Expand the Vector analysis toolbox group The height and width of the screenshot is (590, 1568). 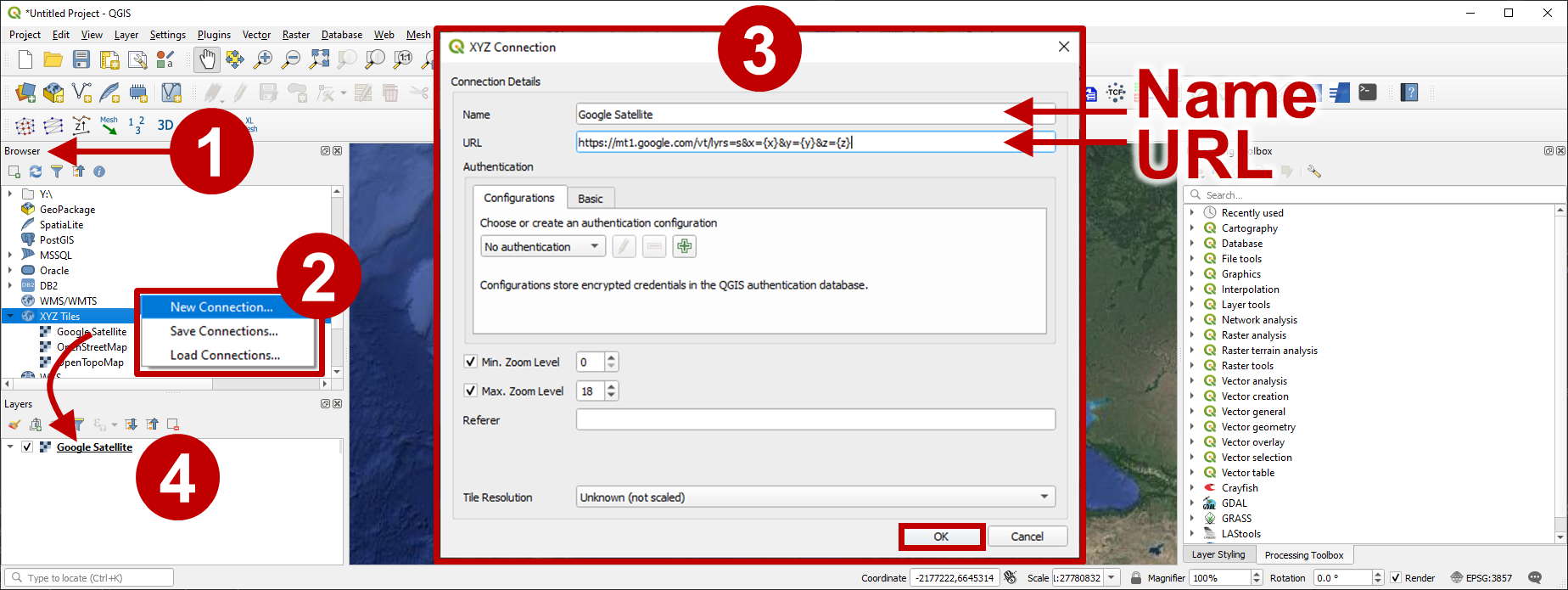pos(1192,381)
